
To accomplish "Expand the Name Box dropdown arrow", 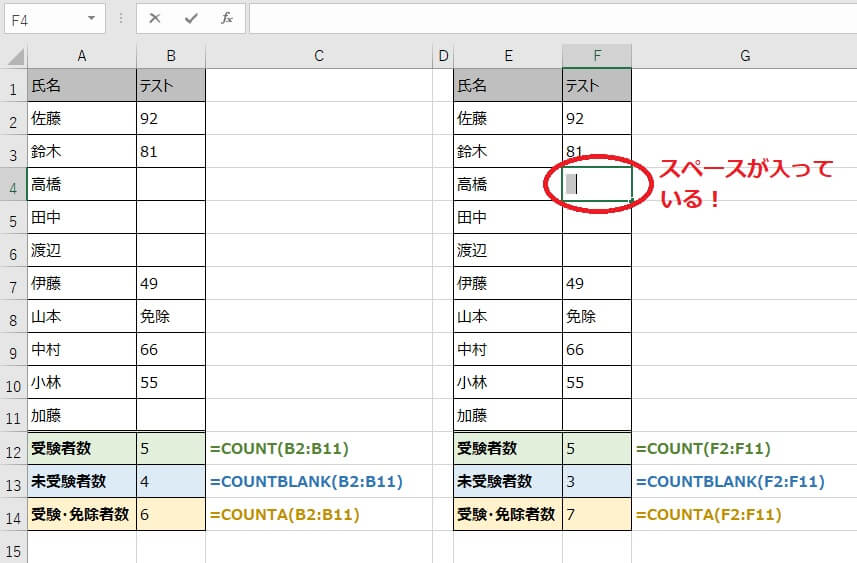I will 92,18.
